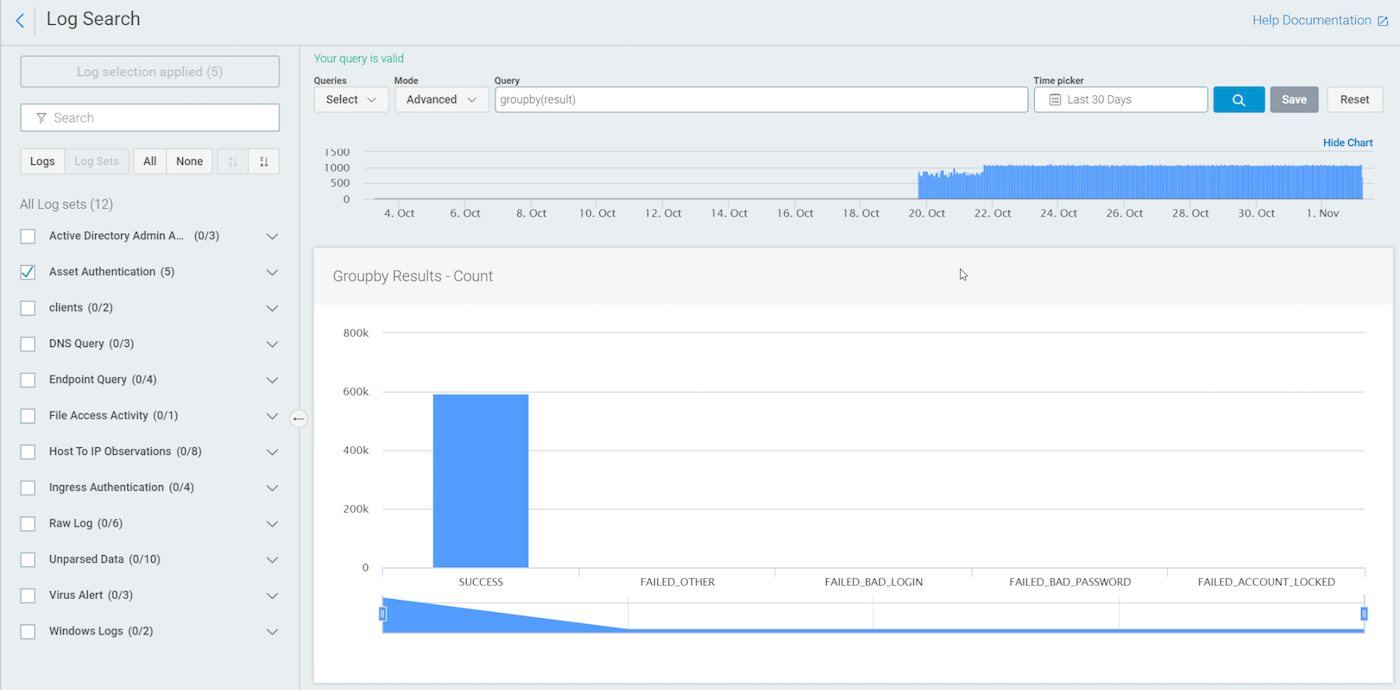Switch to the Logs tab
The image size is (1400, 690).
tap(43, 161)
